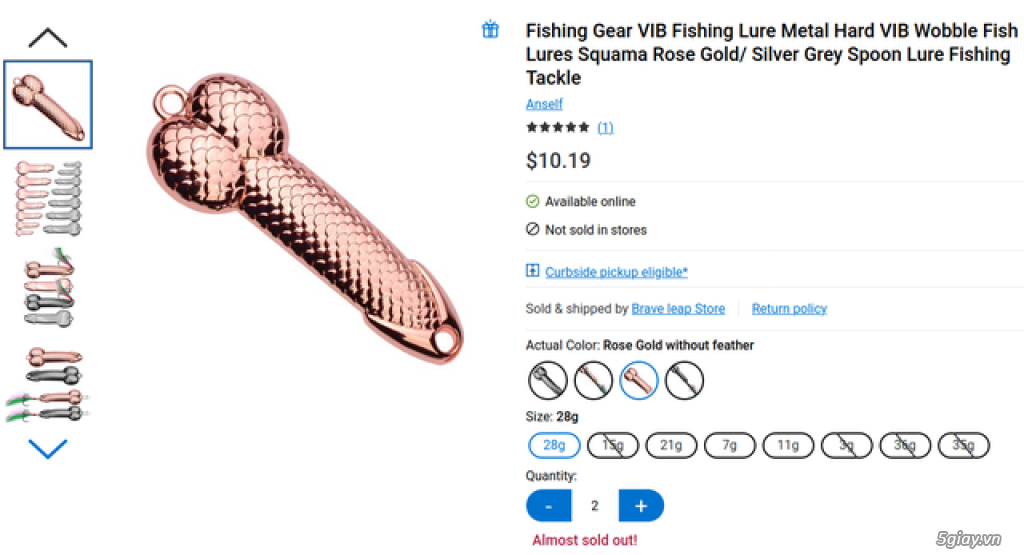Increase quantity with the plus button
This screenshot has height=555, width=1024.
click(x=641, y=506)
